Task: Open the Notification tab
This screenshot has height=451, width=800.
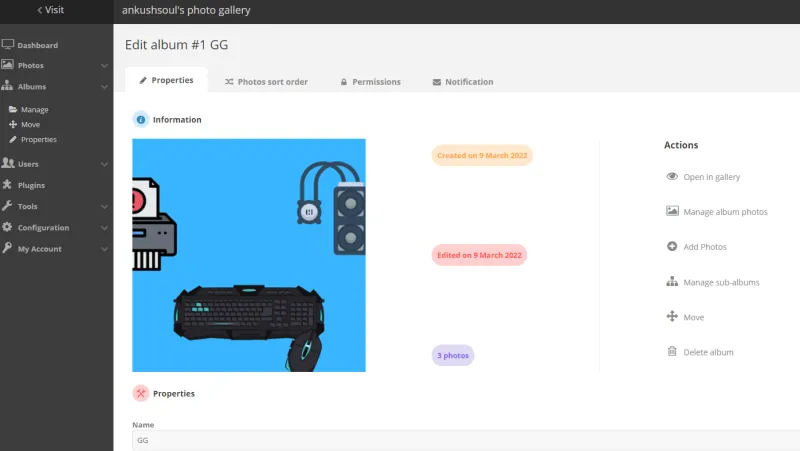Action: (462, 82)
